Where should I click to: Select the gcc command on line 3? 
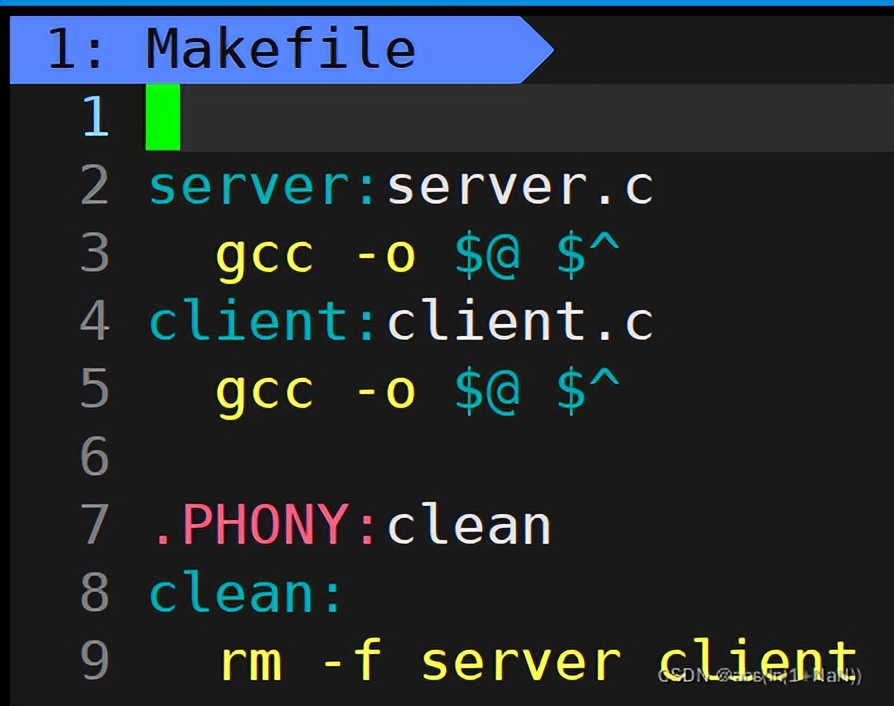pos(262,253)
